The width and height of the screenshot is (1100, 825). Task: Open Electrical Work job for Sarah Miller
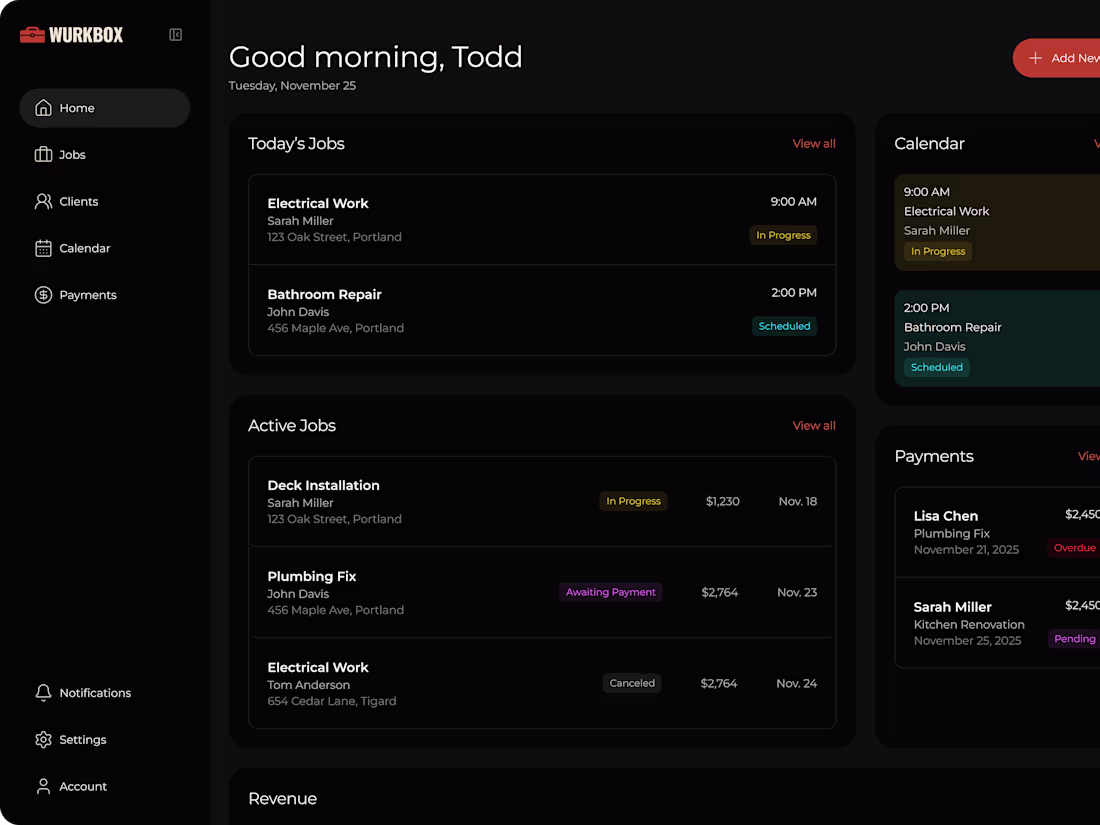542,220
